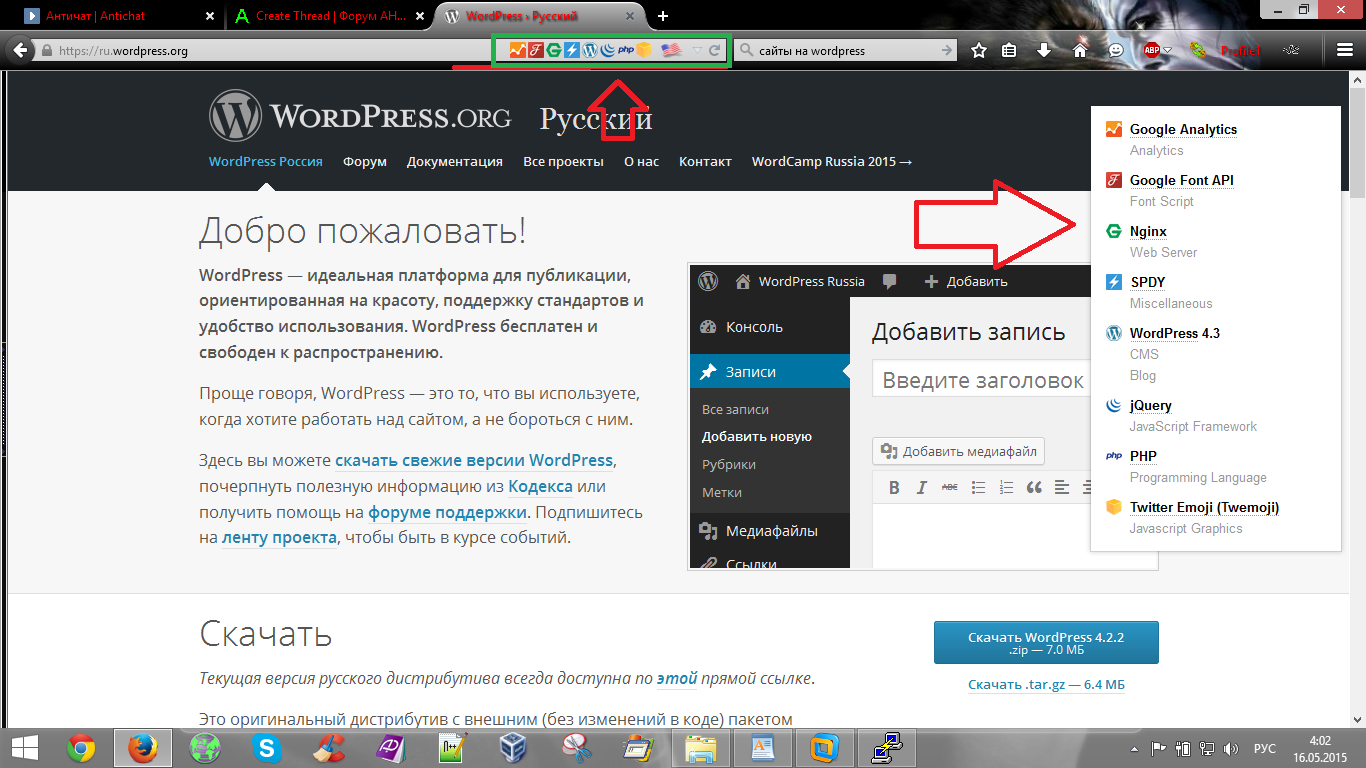Image resolution: width=1366 pixels, height=768 pixels.
Task: Open Google Chrome from the taskbar
Action: point(81,748)
